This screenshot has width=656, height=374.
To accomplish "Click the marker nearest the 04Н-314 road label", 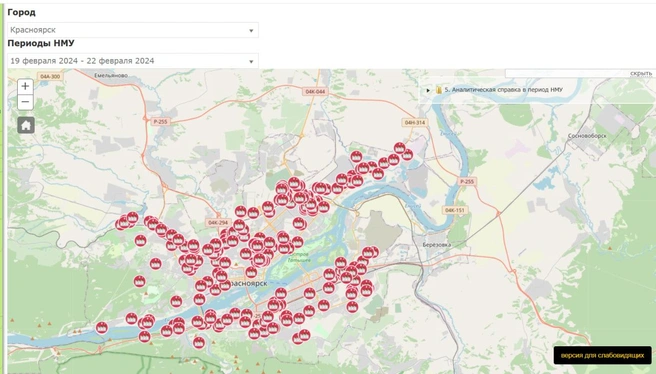I will (x=400, y=148).
